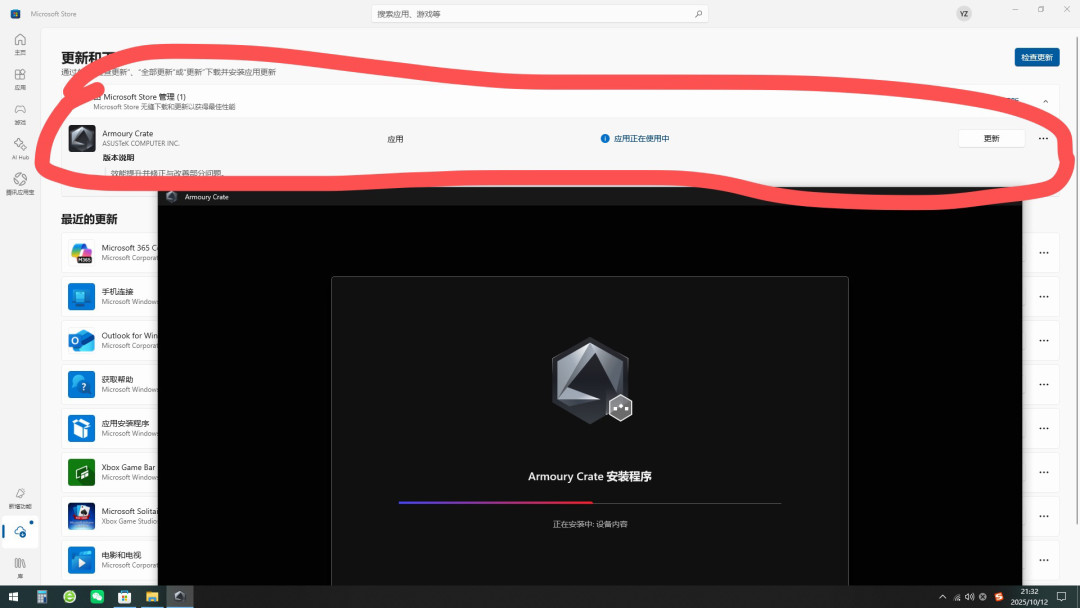Image resolution: width=1080 pixels, height=608 pixels.
Task: Click the 手机连接 app icon
Action: point(81,297)
